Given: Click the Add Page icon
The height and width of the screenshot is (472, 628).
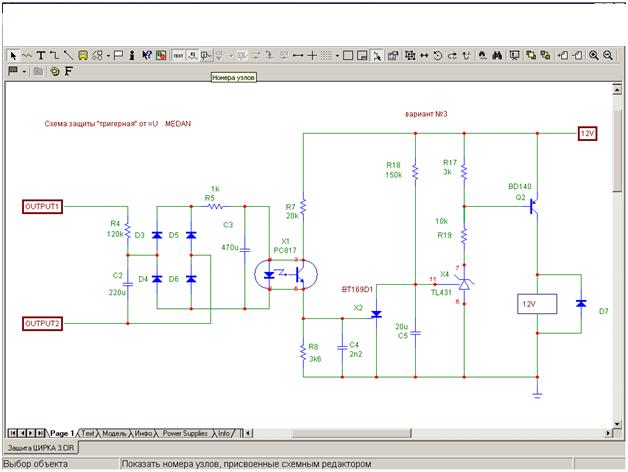Looking at the screenshot, I should (x=563, y=56).
